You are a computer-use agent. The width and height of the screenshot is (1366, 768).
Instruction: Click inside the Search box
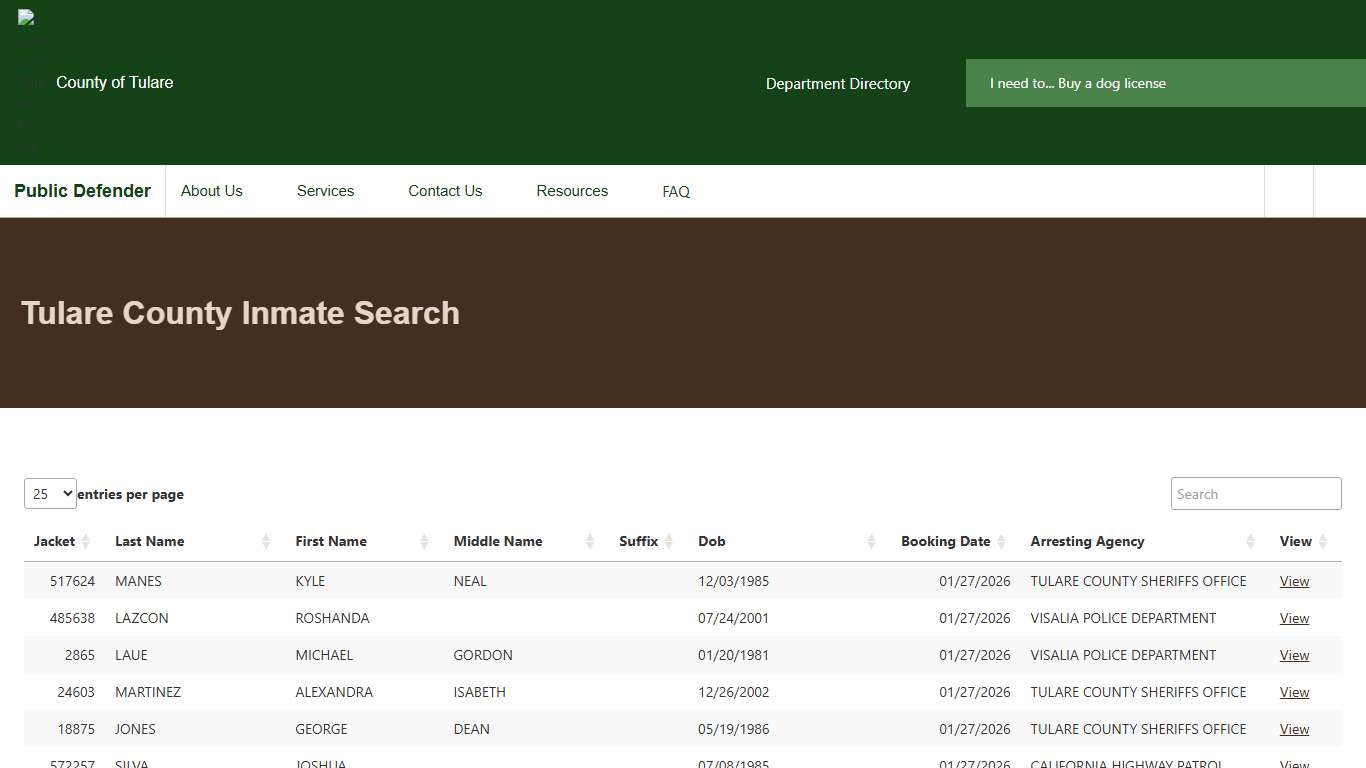coord(1256,493)
